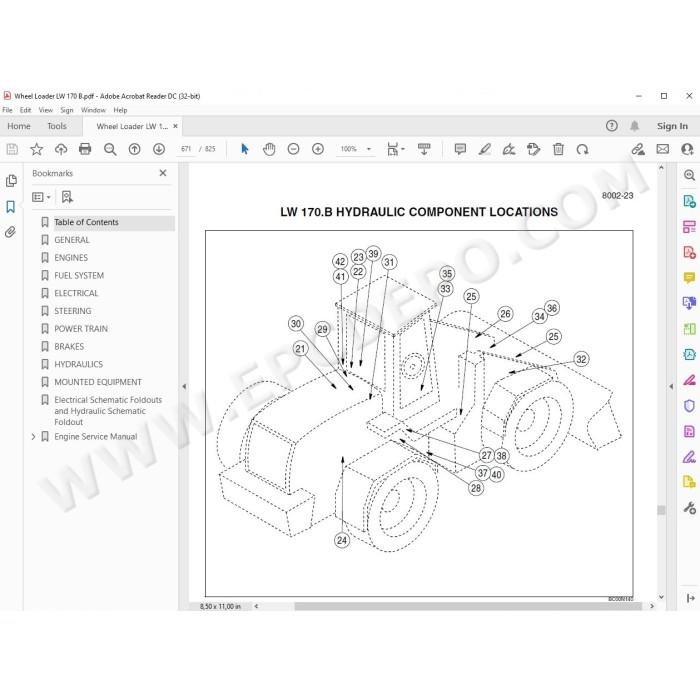Open the draw markup tool
This screenshot has width=700, height=700.
pos(509,149)
